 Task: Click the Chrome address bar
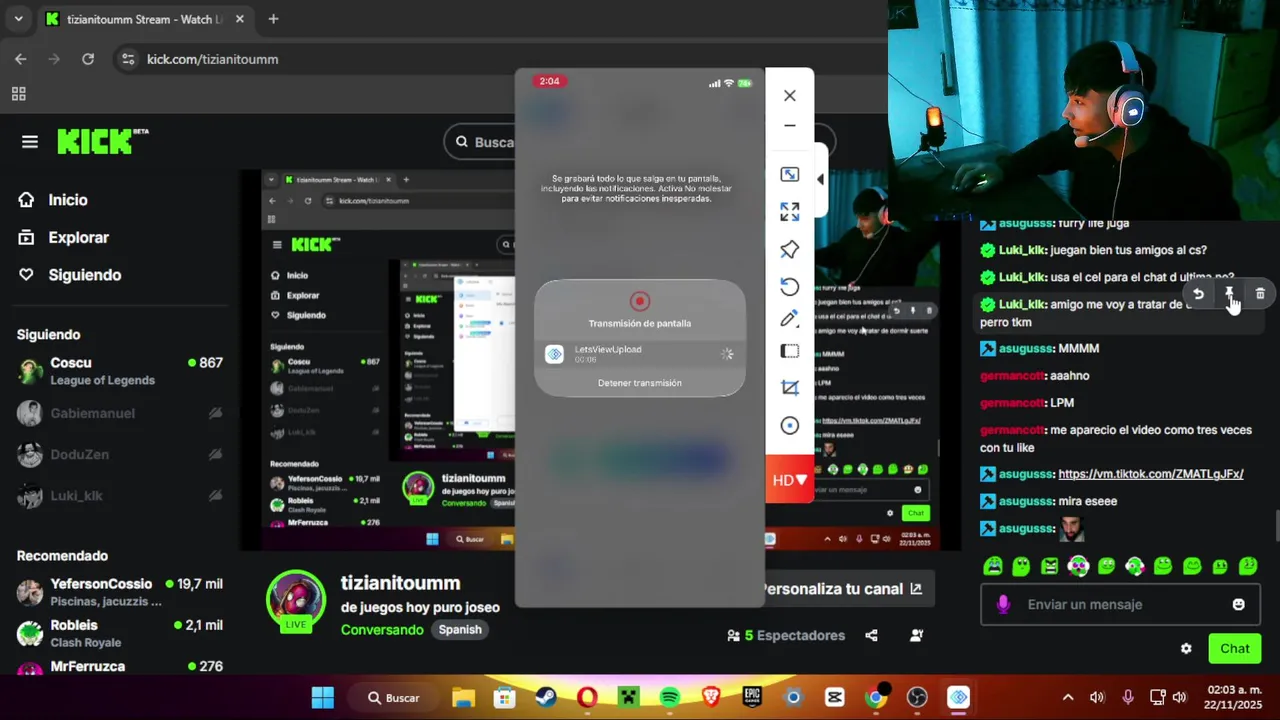point(500,59)
